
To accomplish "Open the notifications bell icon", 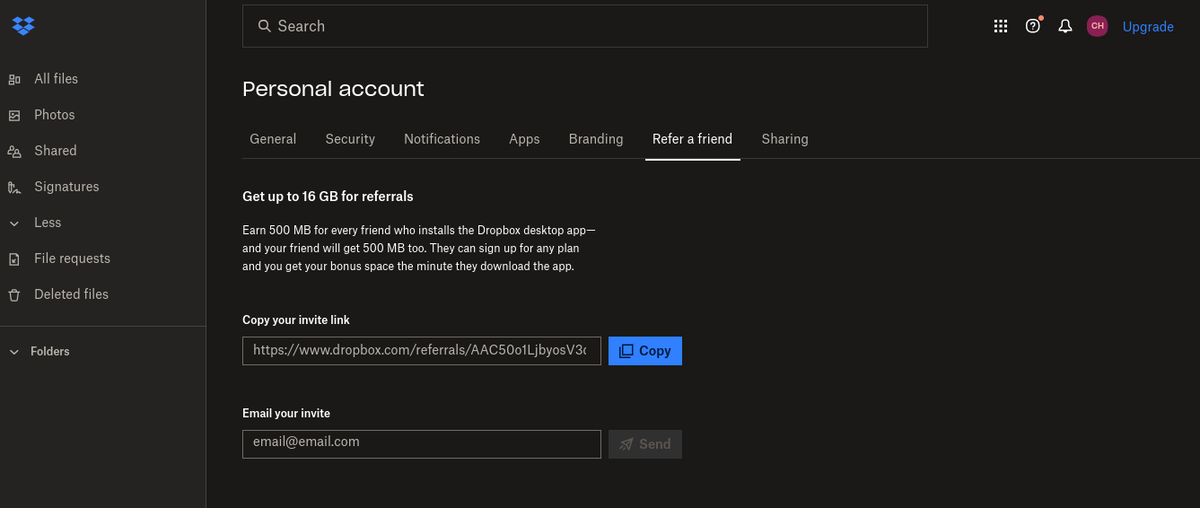I will tap(1065, 26).
